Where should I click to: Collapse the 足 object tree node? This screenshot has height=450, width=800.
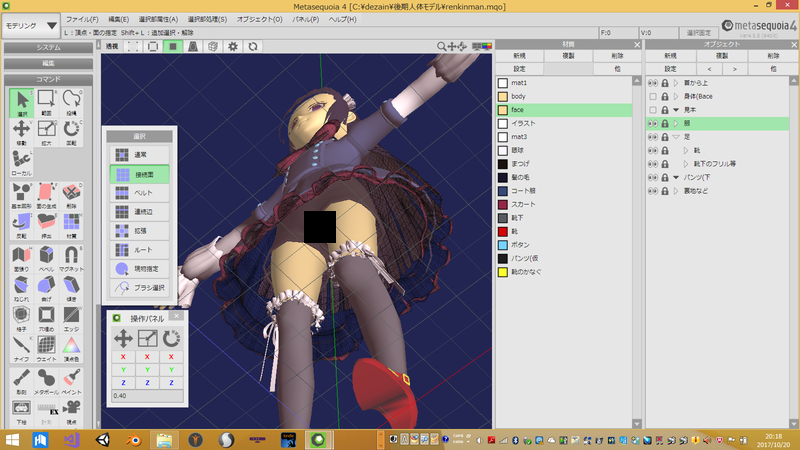coord(676,137)
